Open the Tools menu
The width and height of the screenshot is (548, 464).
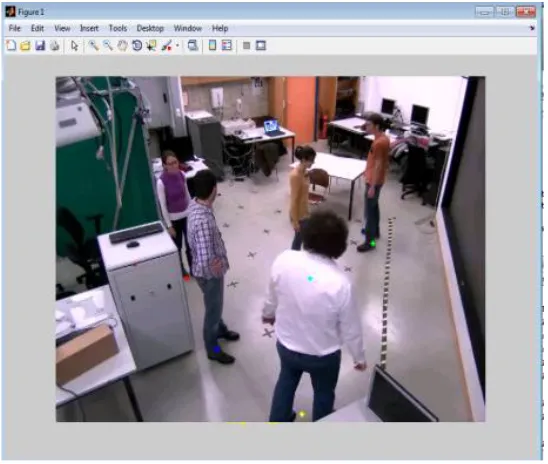(x=118, y=28)
